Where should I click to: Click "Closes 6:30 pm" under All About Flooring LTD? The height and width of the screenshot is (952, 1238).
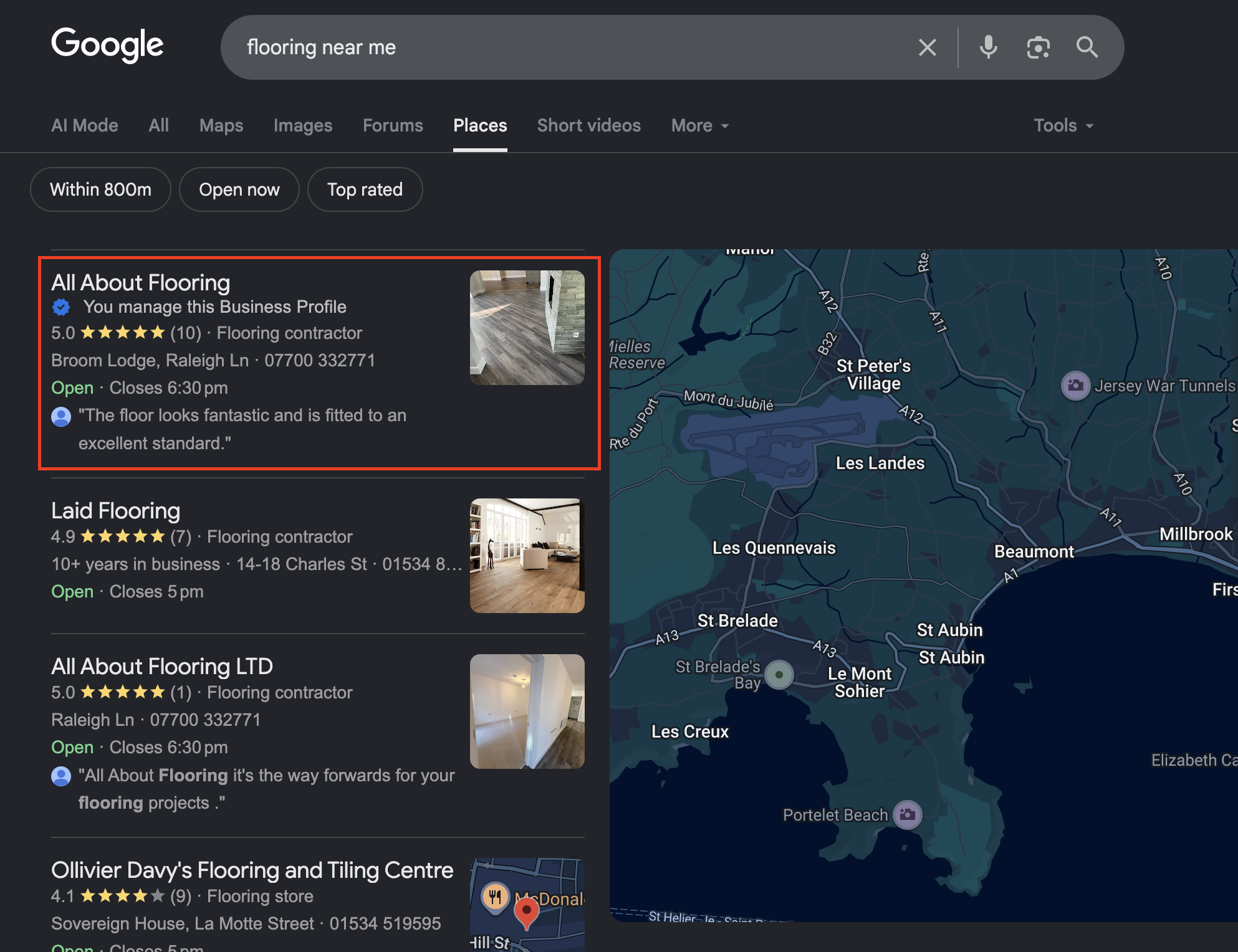[169, 747]
